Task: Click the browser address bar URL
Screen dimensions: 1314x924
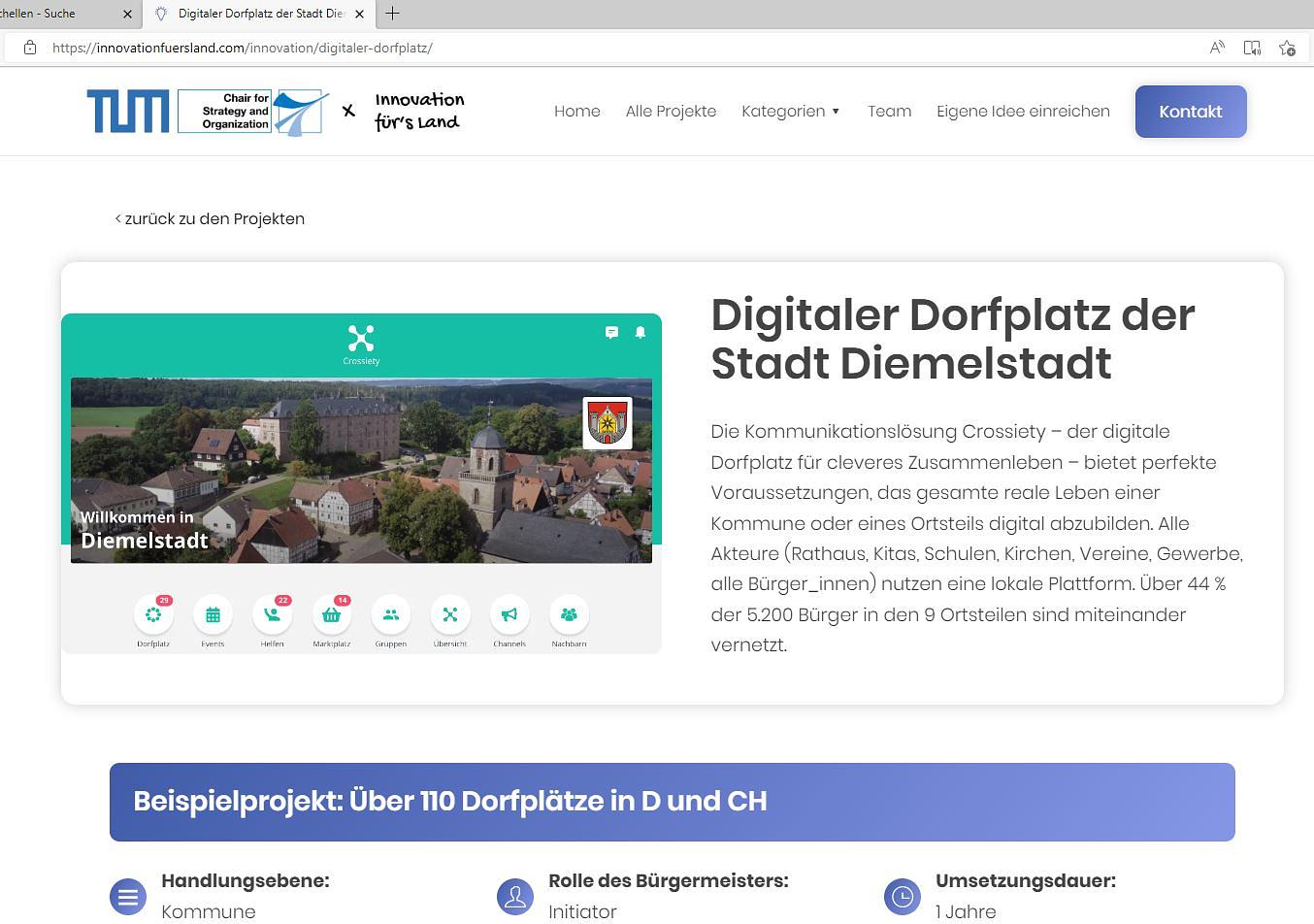Action: click(x=243, y=48)
